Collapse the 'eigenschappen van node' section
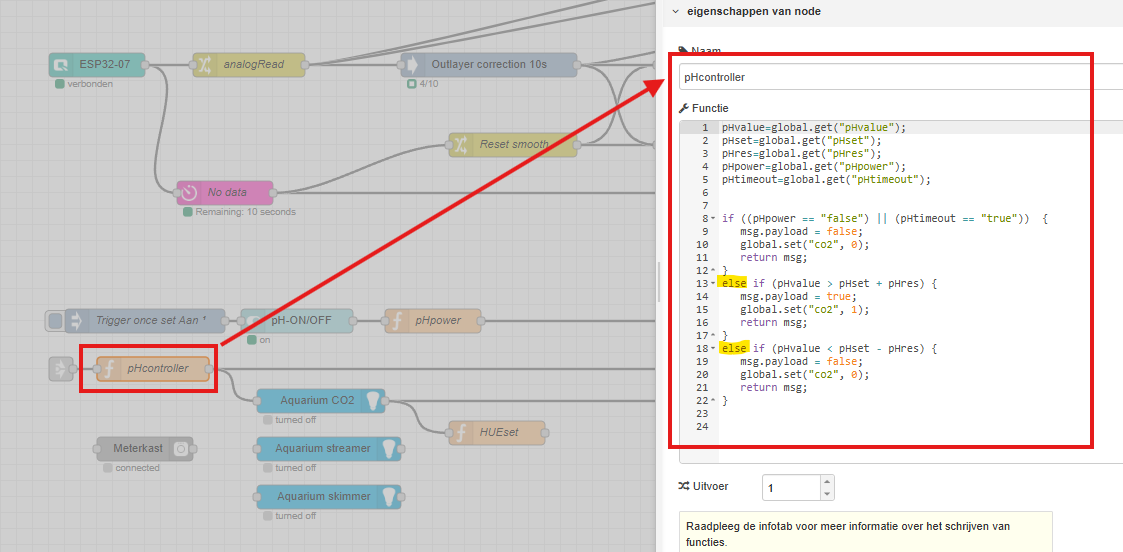The width and height of the screenshot is (1123, 552). [675, 11]
